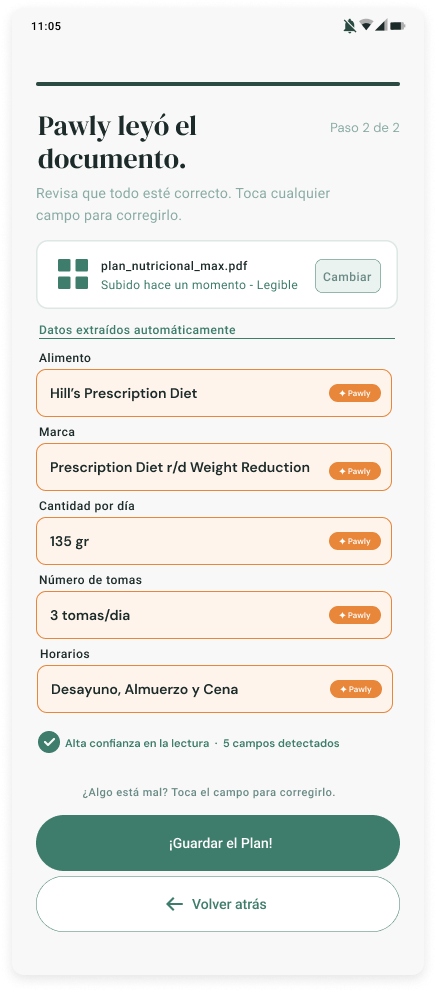Viewport: 436px width, 991px height.
Task: Tap the battery icon in the status bar
Action: click(397, 26)
